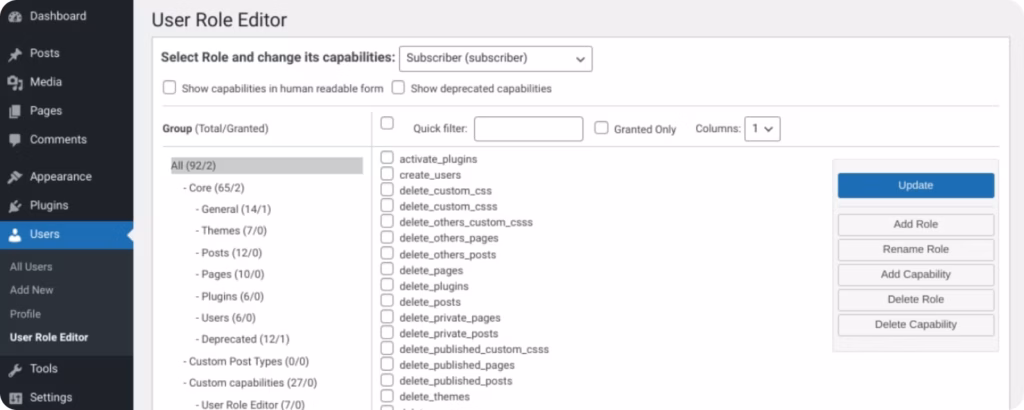Select the Custom capabilities (27/0) group
Screen dimensions: 1024x410
click(249, 383)
